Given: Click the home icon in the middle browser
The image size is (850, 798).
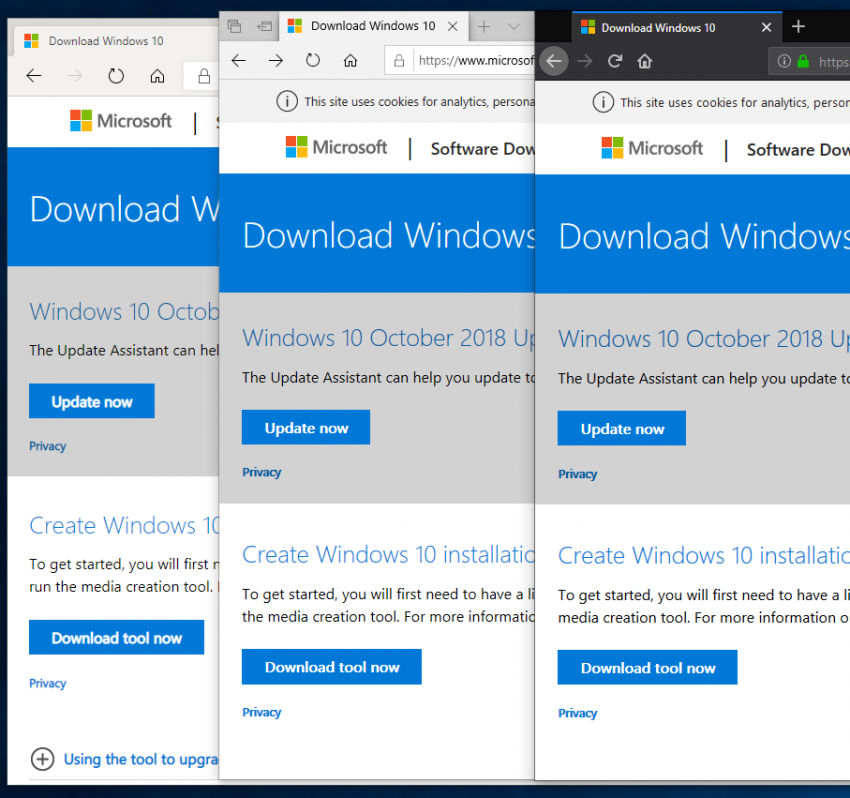Looking at the screenshot, I should (350, 60).
